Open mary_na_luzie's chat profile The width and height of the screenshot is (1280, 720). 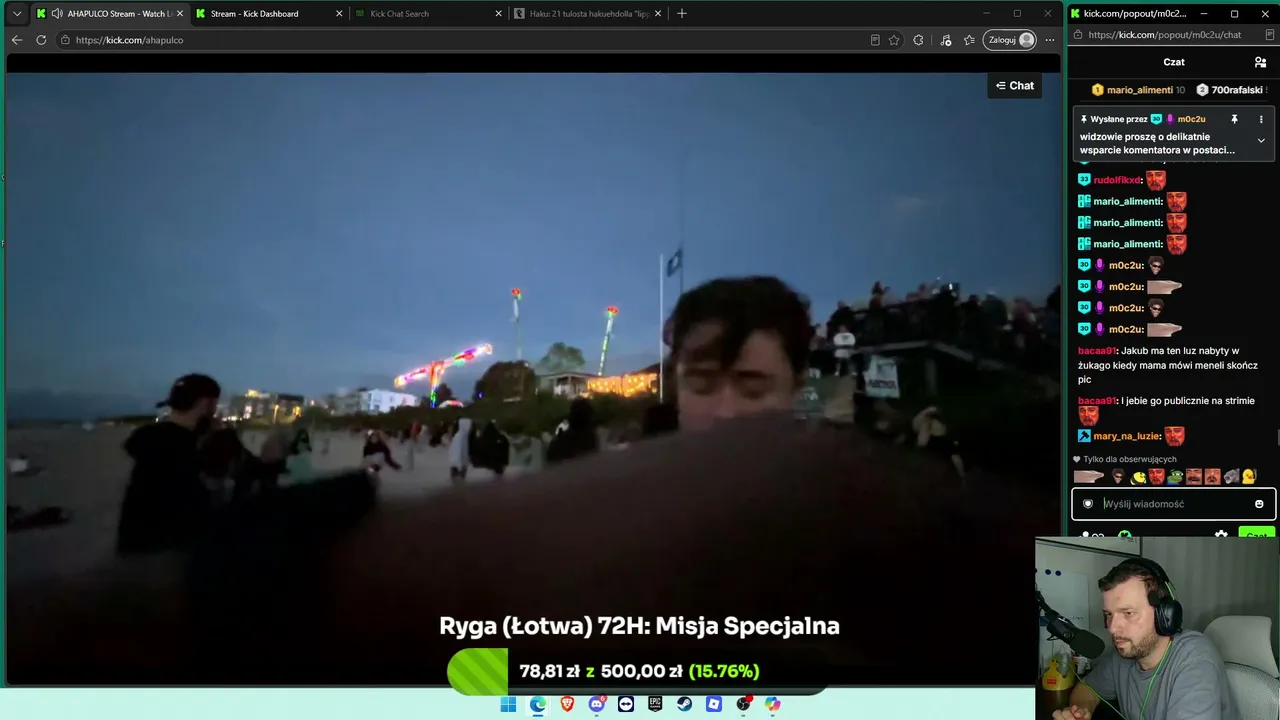click(1127, 436)
